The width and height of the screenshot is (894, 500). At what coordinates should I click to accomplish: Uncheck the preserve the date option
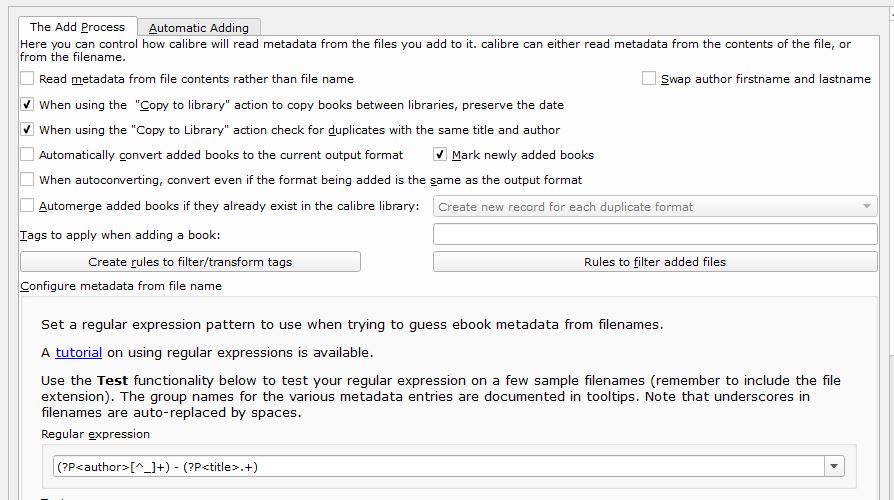coord(28,104)
